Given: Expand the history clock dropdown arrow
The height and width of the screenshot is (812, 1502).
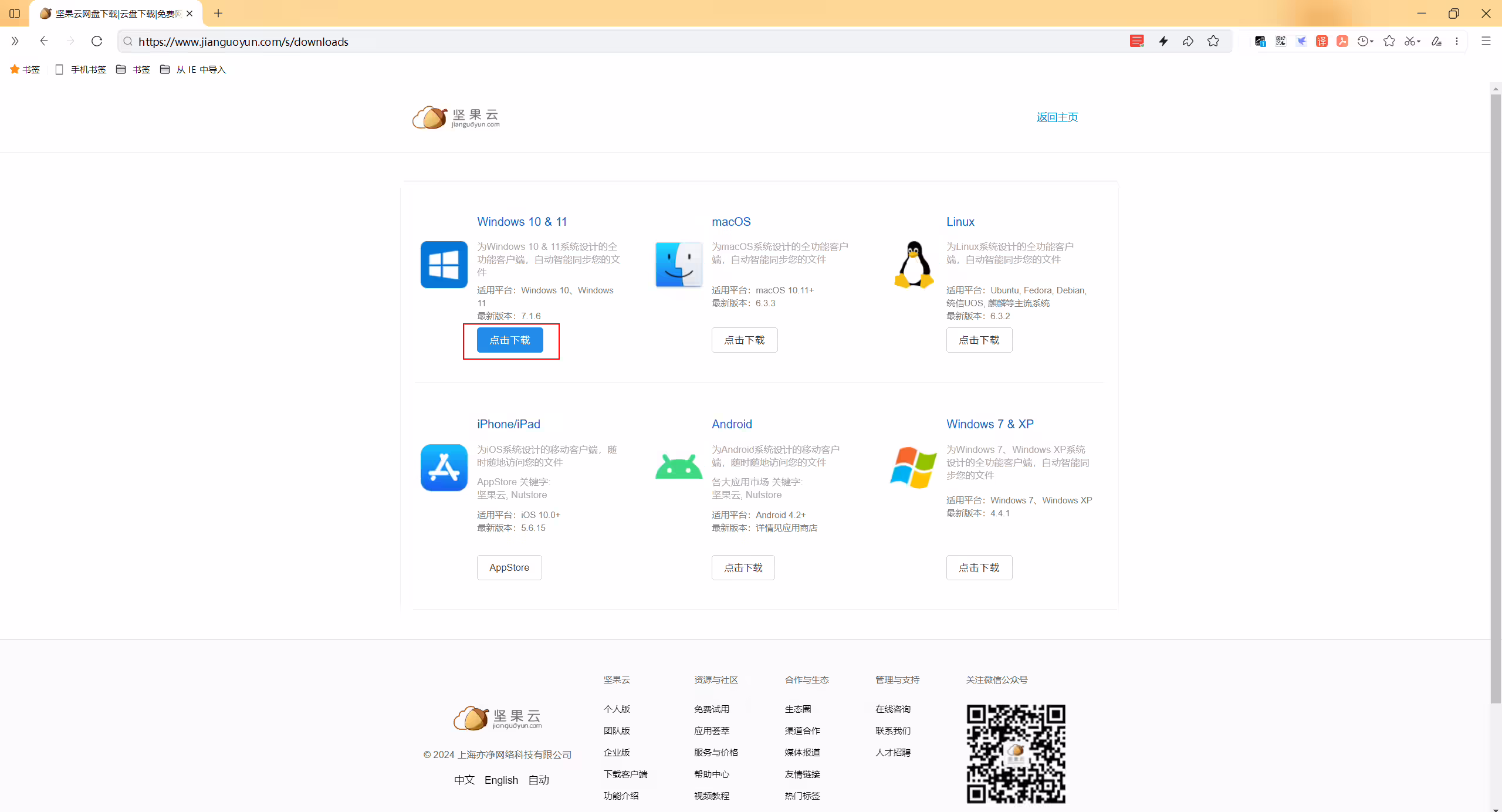Looking at the screenshot, I should click(x=1372, y=42).
